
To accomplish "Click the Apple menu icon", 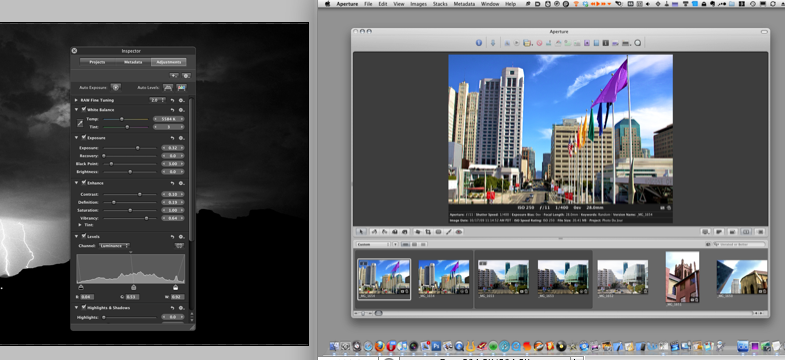I will (328, 4).
